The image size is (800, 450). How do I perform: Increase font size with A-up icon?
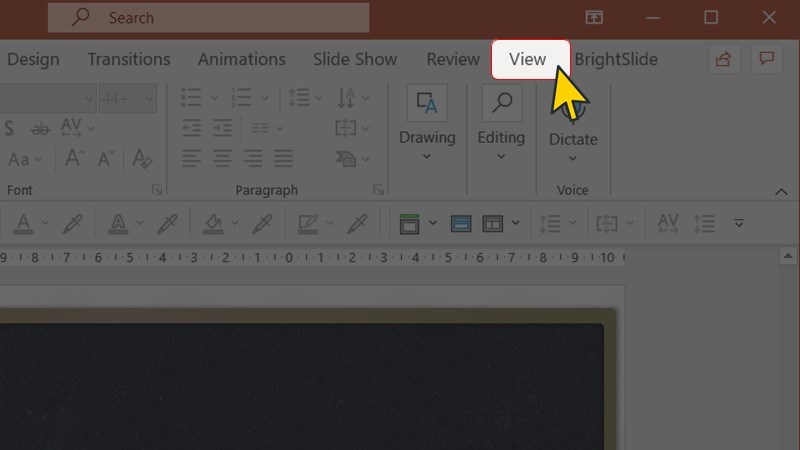[74, 158]
